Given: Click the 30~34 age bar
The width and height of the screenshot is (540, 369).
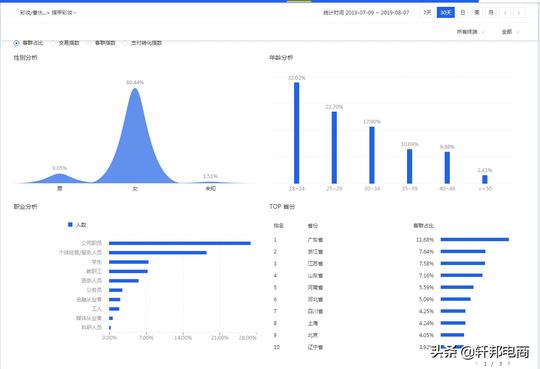Looking at the screenshot, I should pos(372,155).
